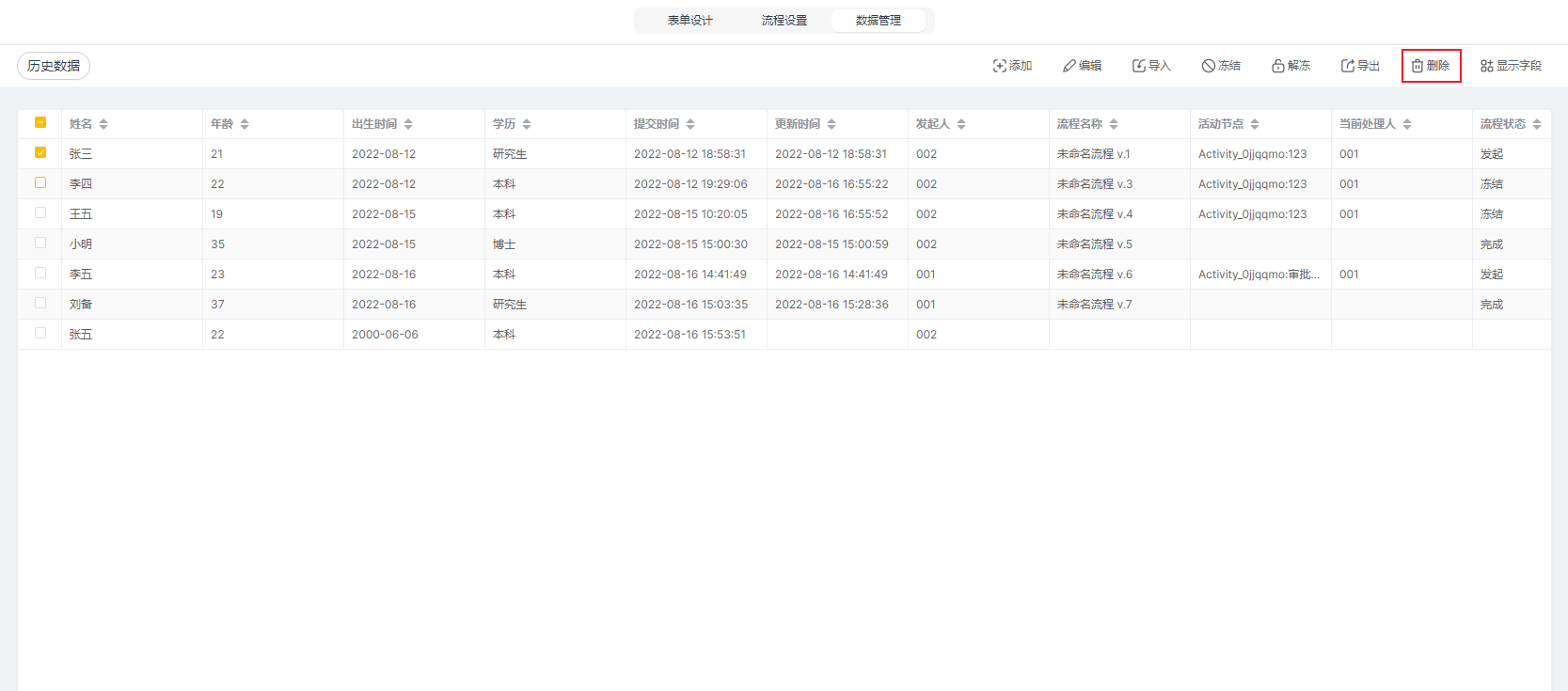
Task: Click 未命名流程 v.4 cell
Action: pos(1119,214)
